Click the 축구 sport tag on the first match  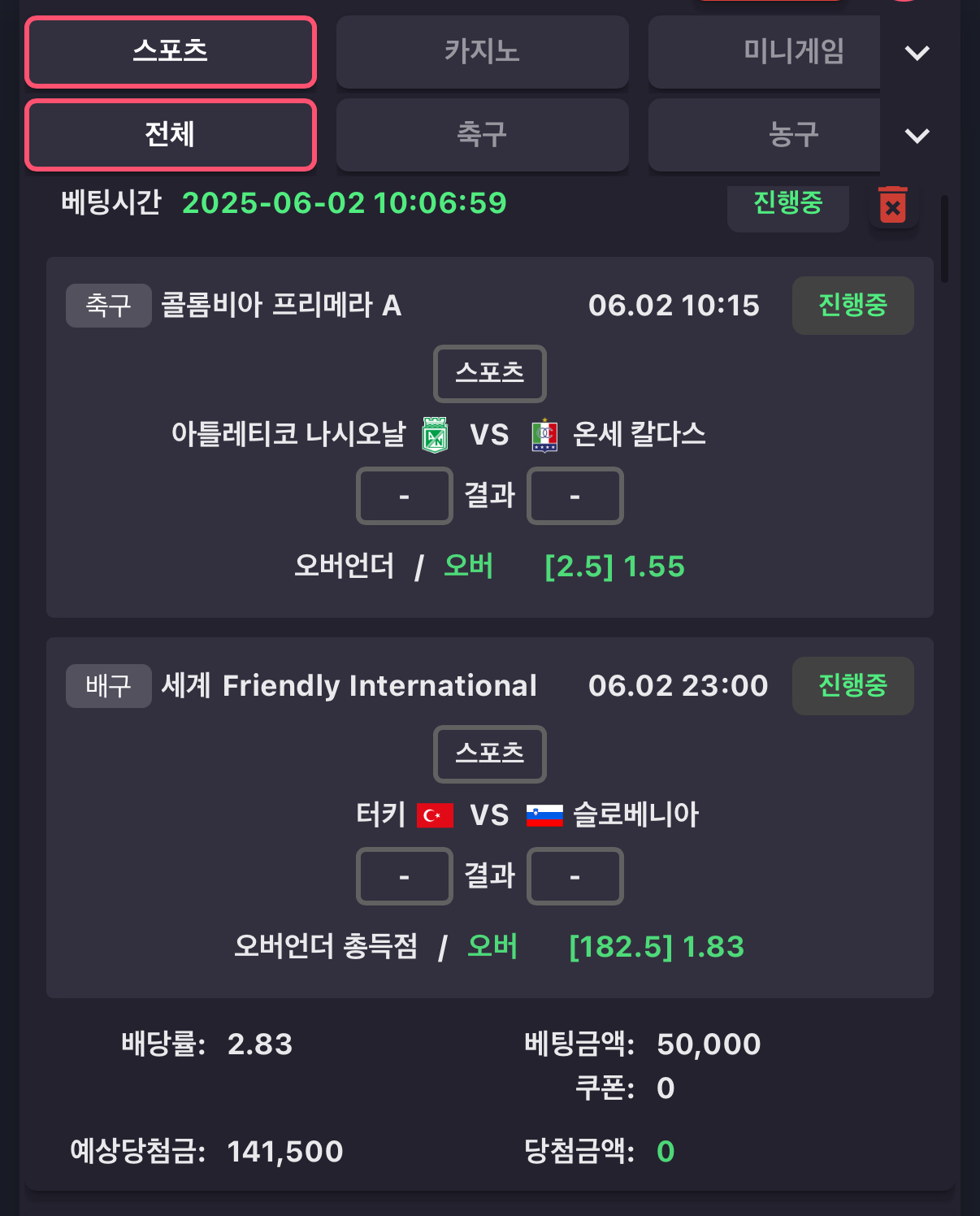[109, 306]
